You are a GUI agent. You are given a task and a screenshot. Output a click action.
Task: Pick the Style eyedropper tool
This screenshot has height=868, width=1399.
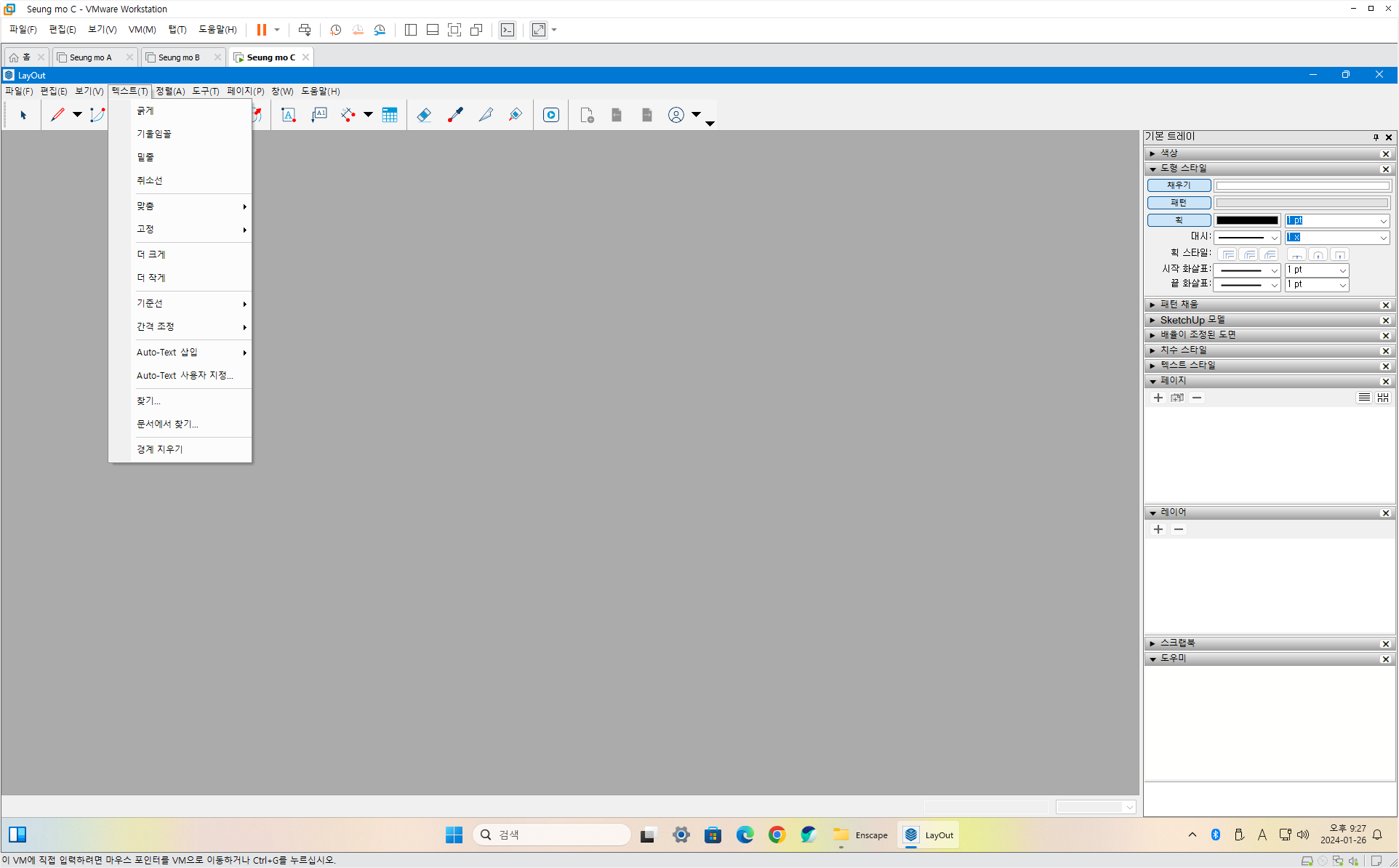[455, 115]
